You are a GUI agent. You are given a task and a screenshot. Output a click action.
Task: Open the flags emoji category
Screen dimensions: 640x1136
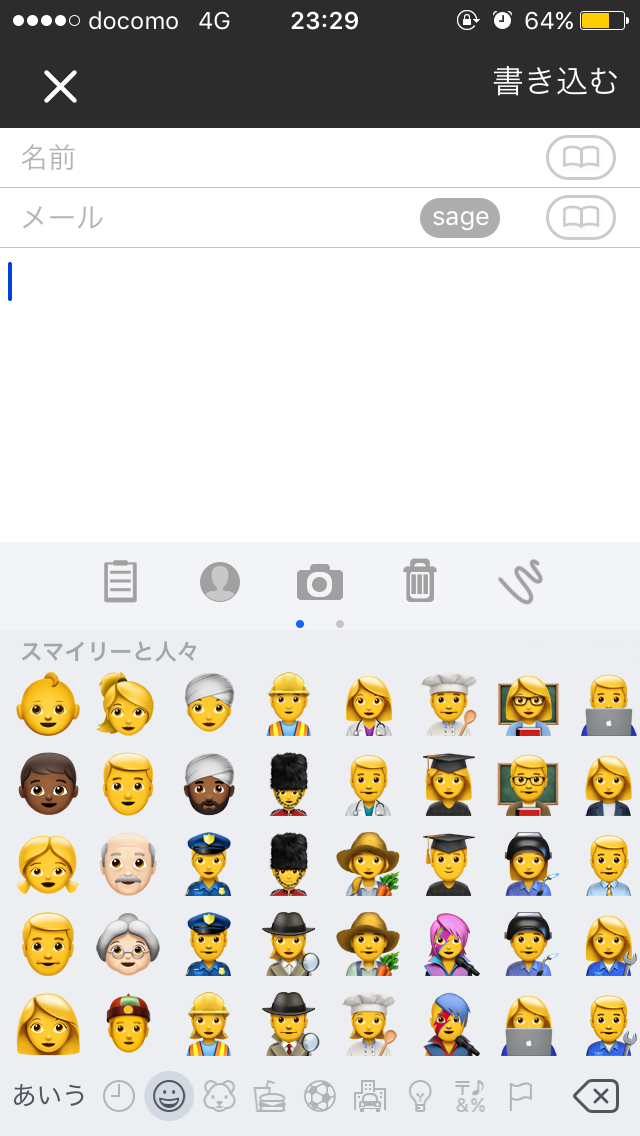(x=520, y=1096)
